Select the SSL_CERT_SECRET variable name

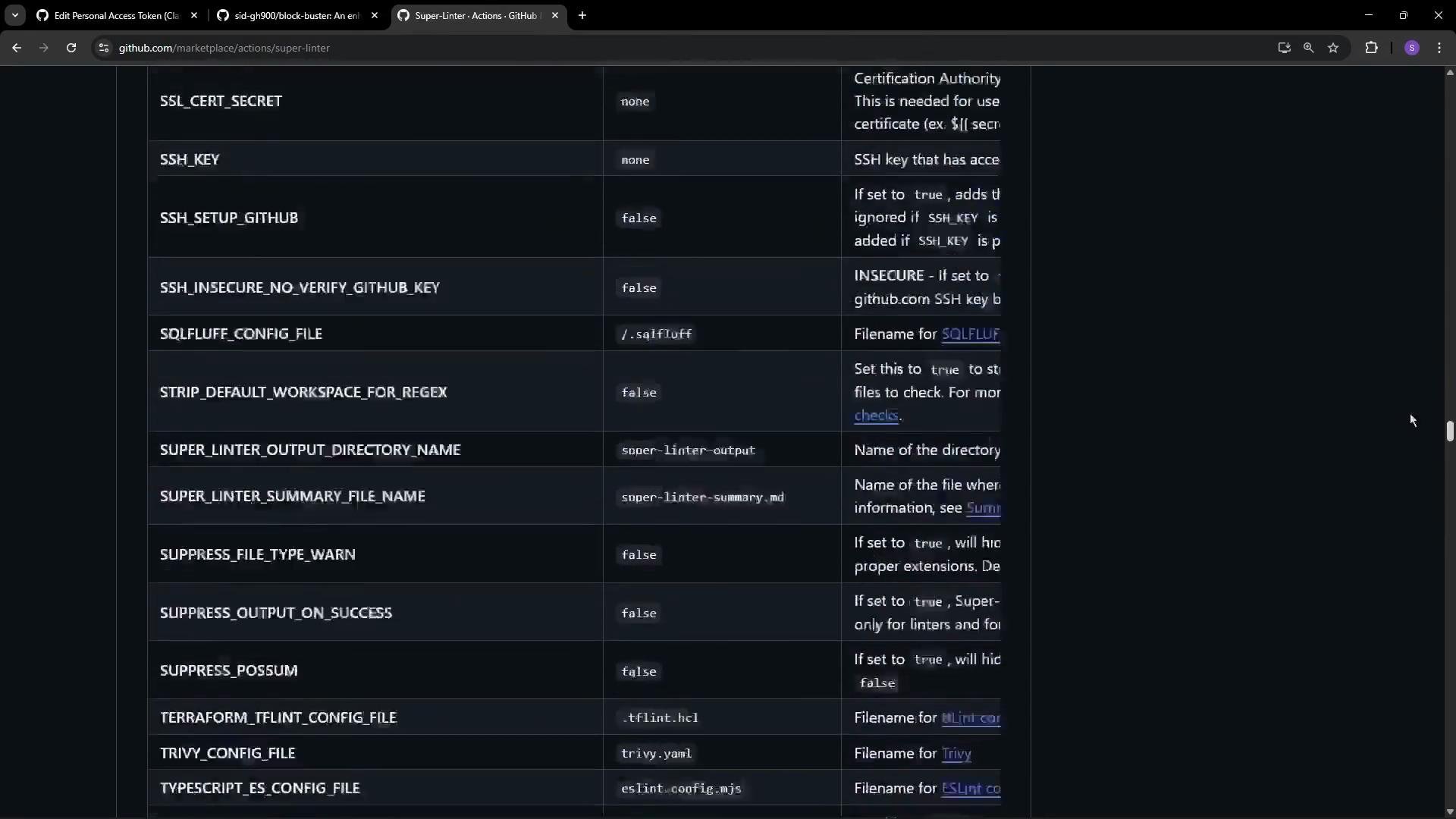point(221,101)
